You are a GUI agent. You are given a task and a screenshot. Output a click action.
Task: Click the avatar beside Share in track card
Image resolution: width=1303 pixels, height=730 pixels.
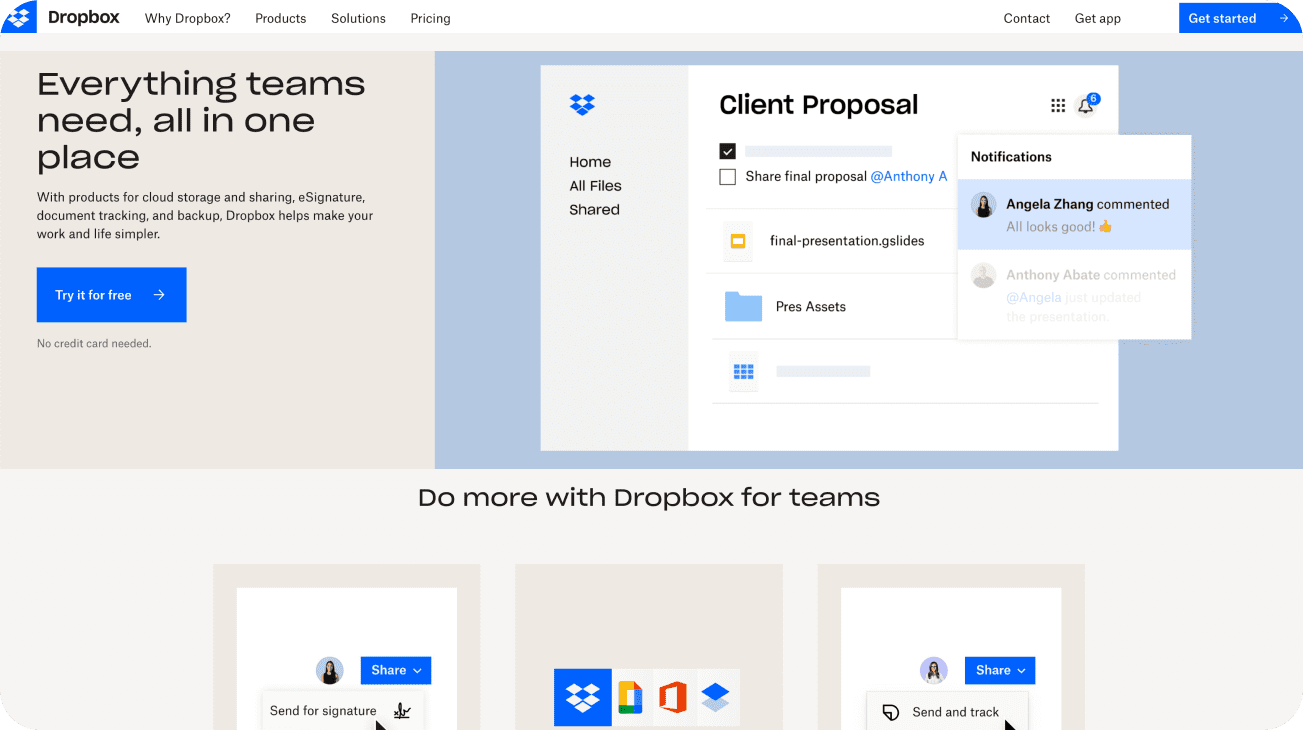[x=934, y=670]
